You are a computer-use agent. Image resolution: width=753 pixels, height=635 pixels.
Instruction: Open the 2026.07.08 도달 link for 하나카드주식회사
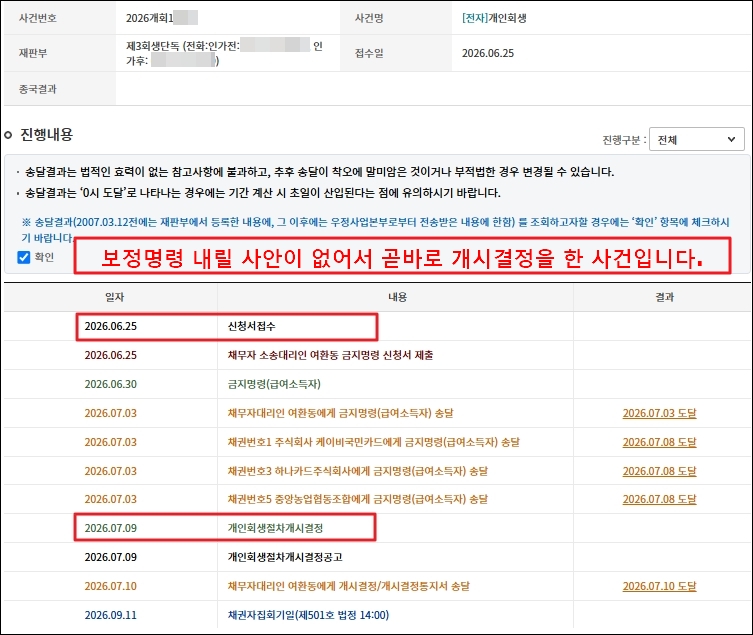[x=659, y=471]
